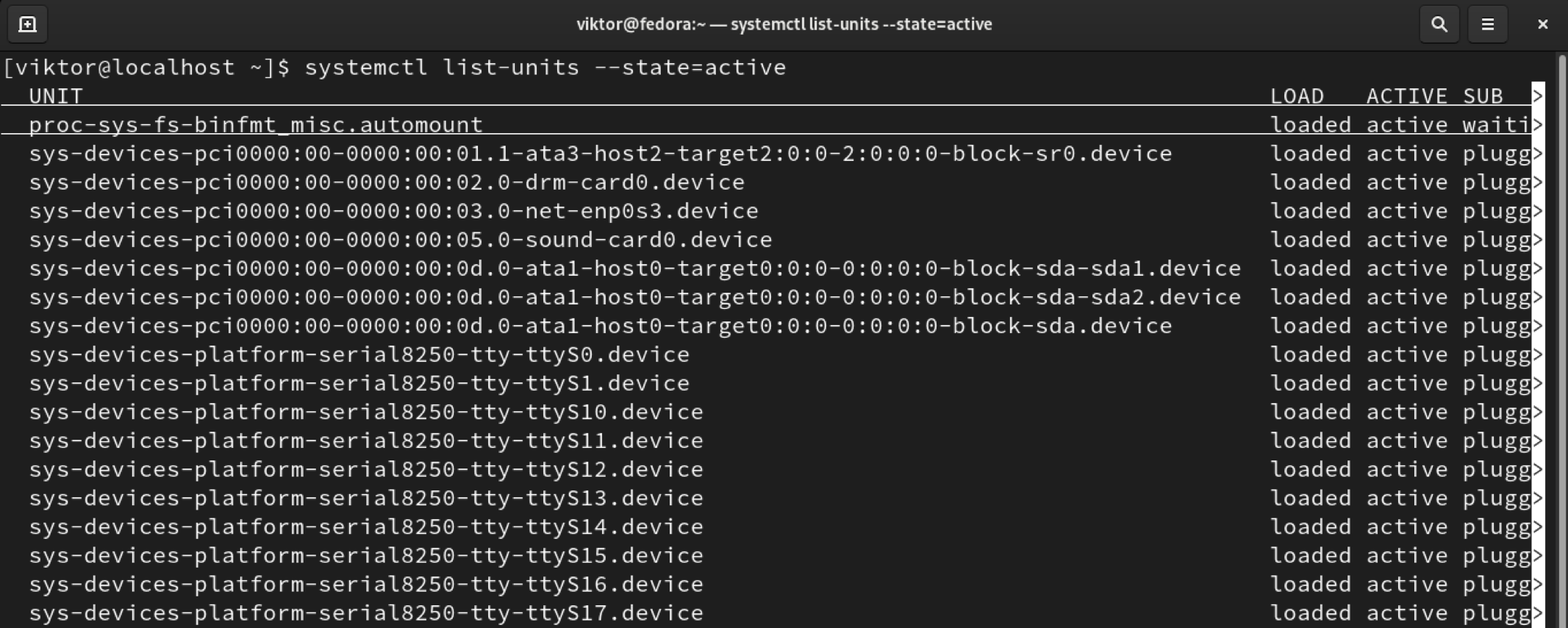Select the proc-sys-fs-binfmt_misc.automount unit line

256,125
